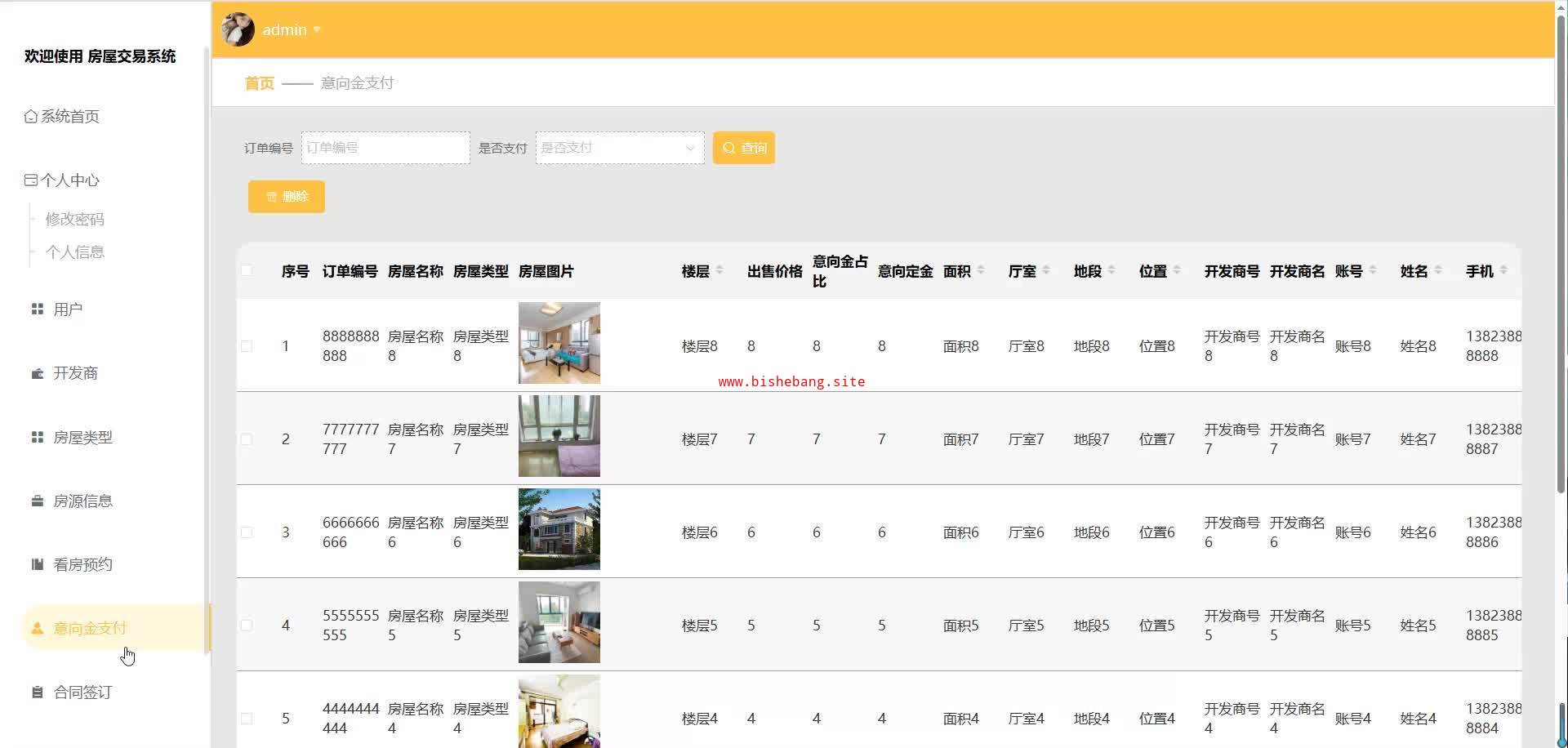Click the 删除 delete button
Viewport: 1568px width, 748px height.
(287, 197)
